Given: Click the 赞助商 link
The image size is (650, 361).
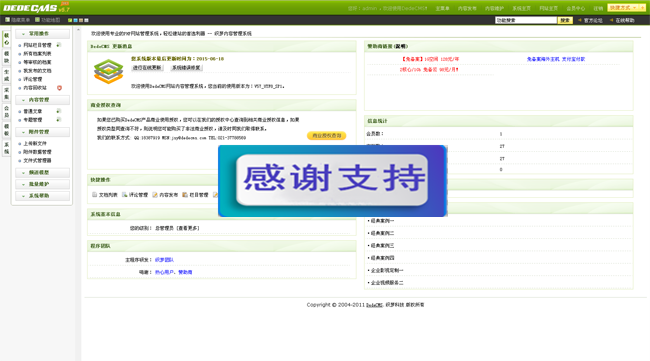Looking at the screenshot, I should [185, 272].
